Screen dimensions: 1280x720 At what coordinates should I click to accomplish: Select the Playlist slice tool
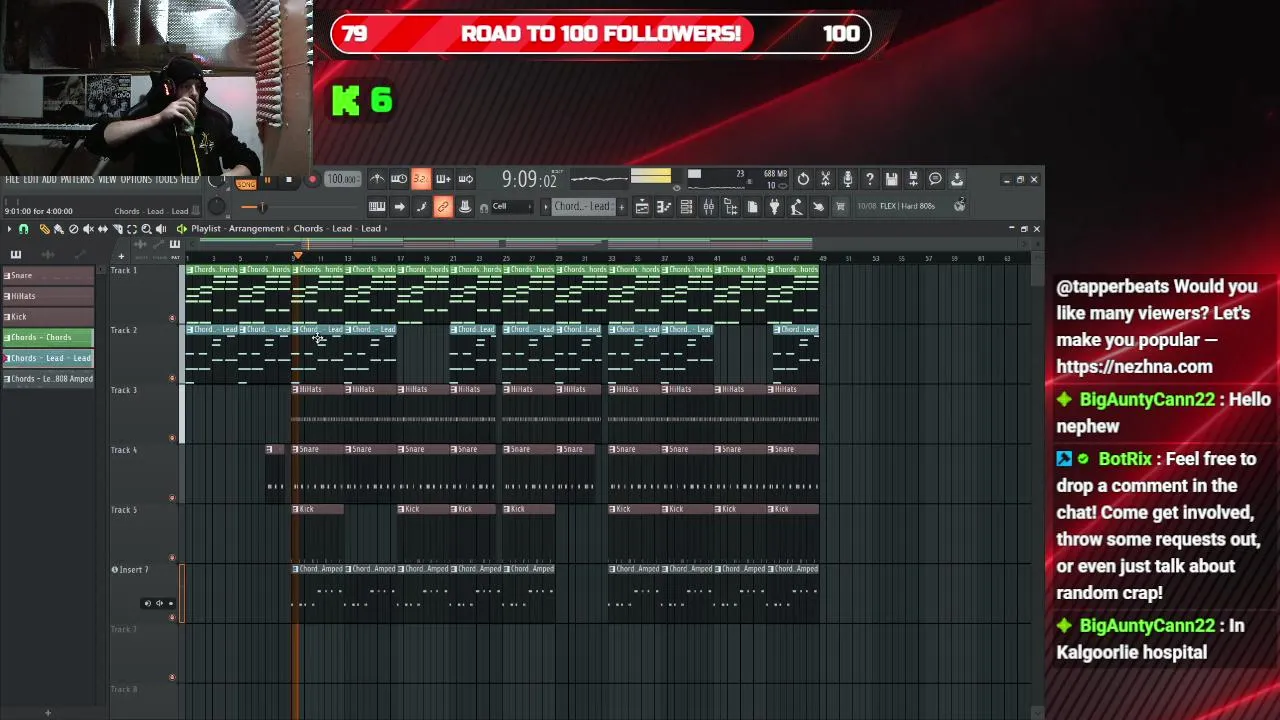click(x=117, y=229)
